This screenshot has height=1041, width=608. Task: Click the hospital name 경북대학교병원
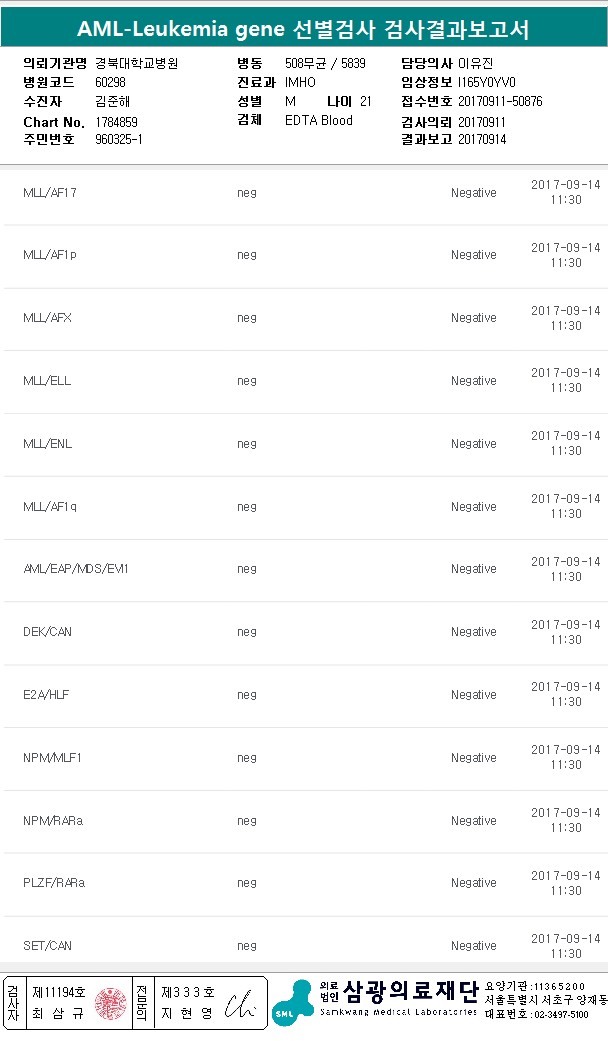(136, 63)
